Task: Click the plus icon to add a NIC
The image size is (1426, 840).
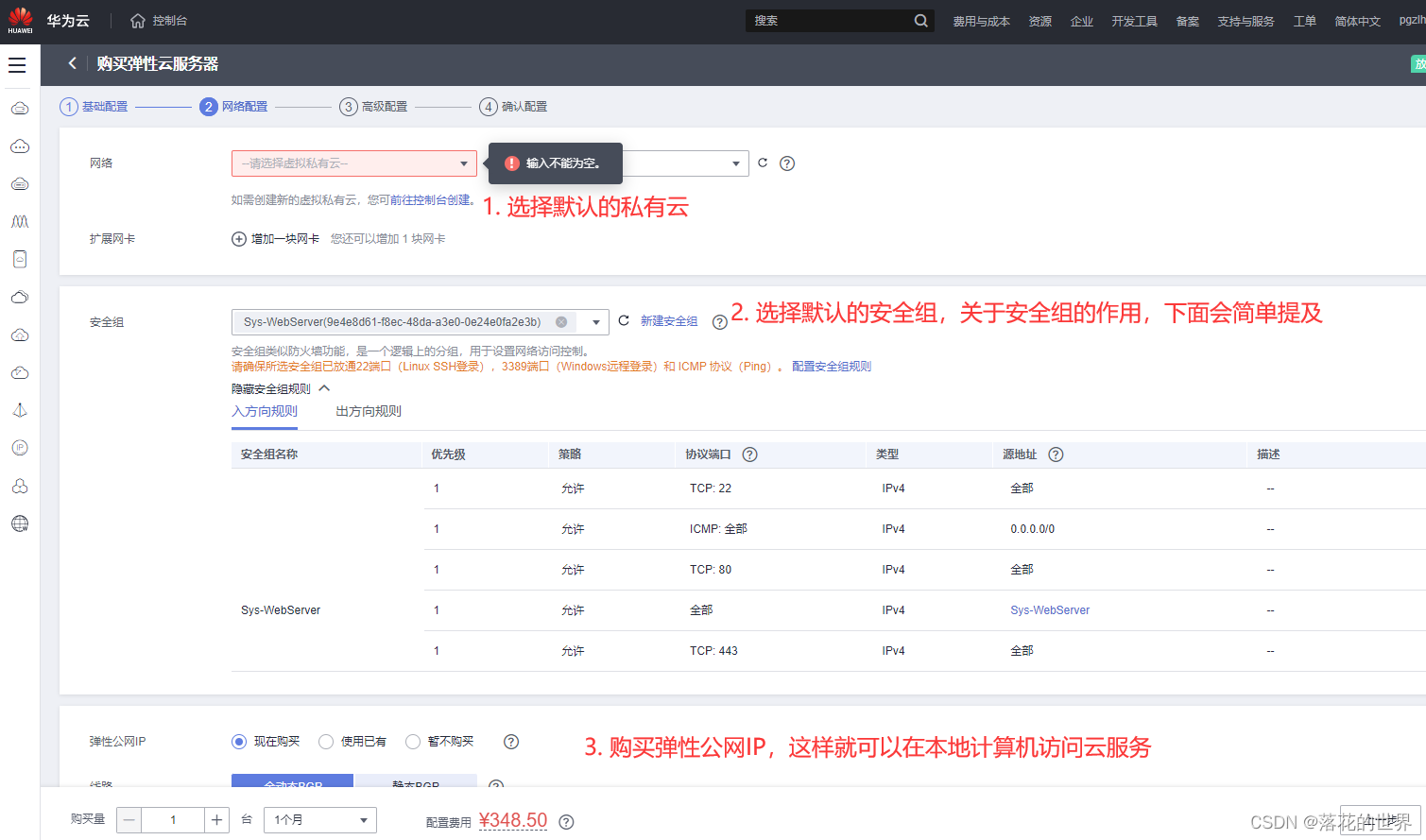Action: pos(239,239)
